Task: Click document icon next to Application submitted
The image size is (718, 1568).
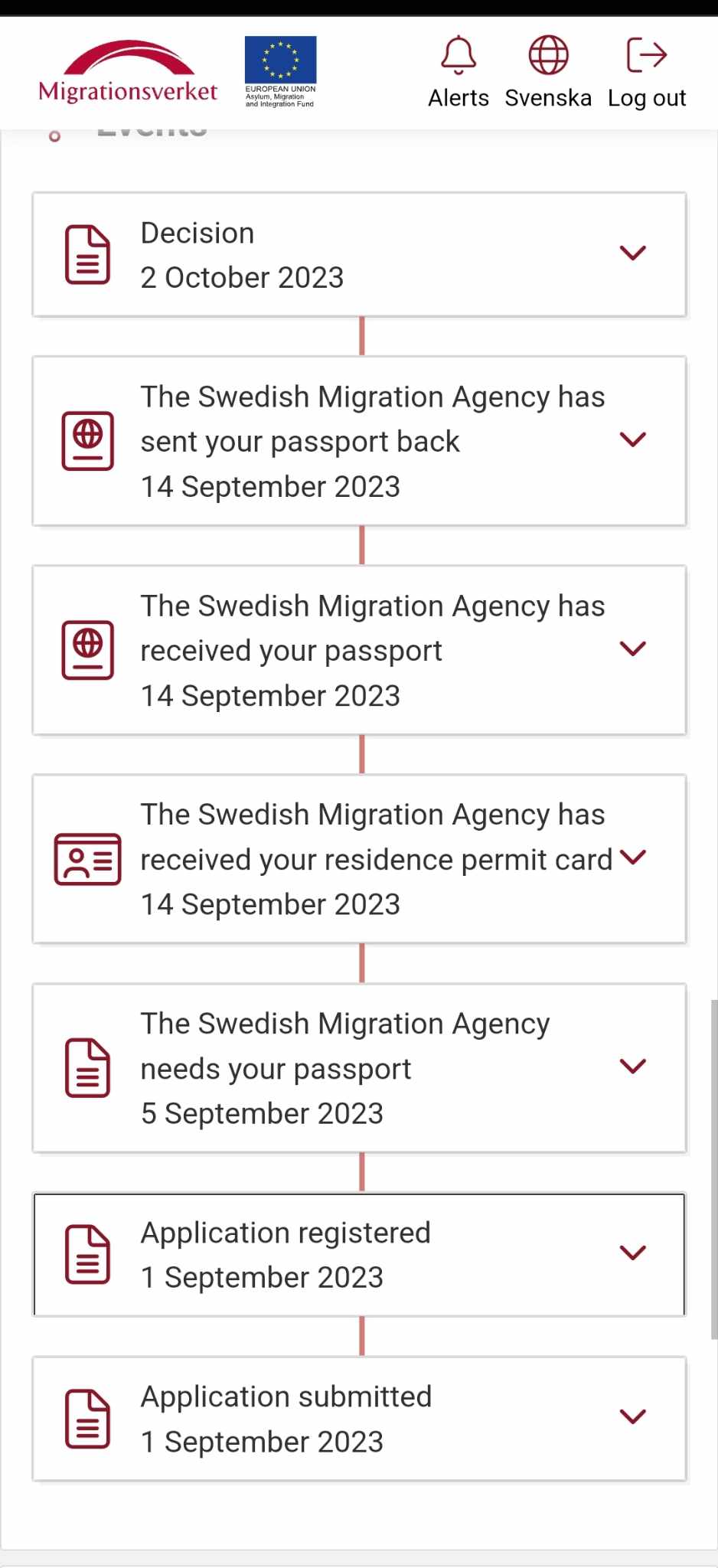Action: pyautogui.click(x=88, y=1419)
